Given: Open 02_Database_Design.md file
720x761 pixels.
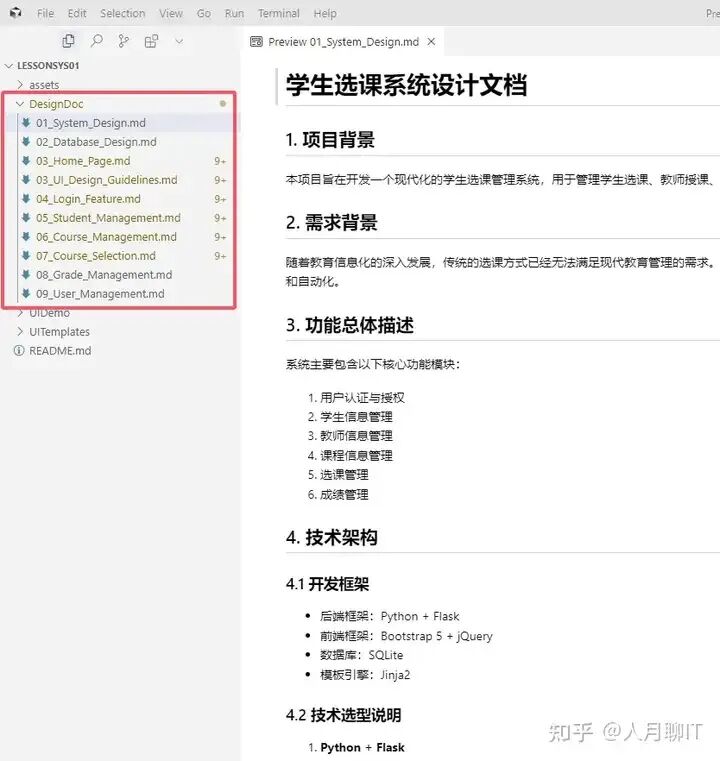Looking at the screenshot, I should 96,142.
